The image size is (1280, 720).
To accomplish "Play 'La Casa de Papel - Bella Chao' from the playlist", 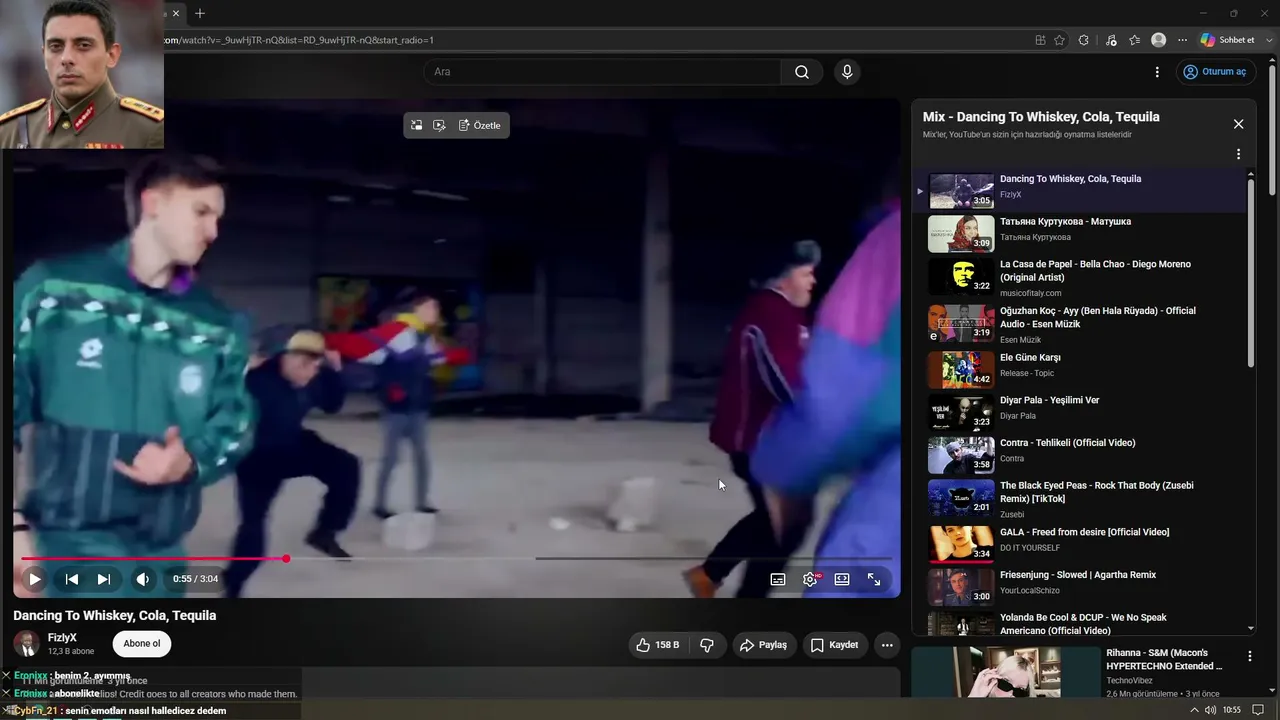I will pyautogui.click(x=1081, y=277).
